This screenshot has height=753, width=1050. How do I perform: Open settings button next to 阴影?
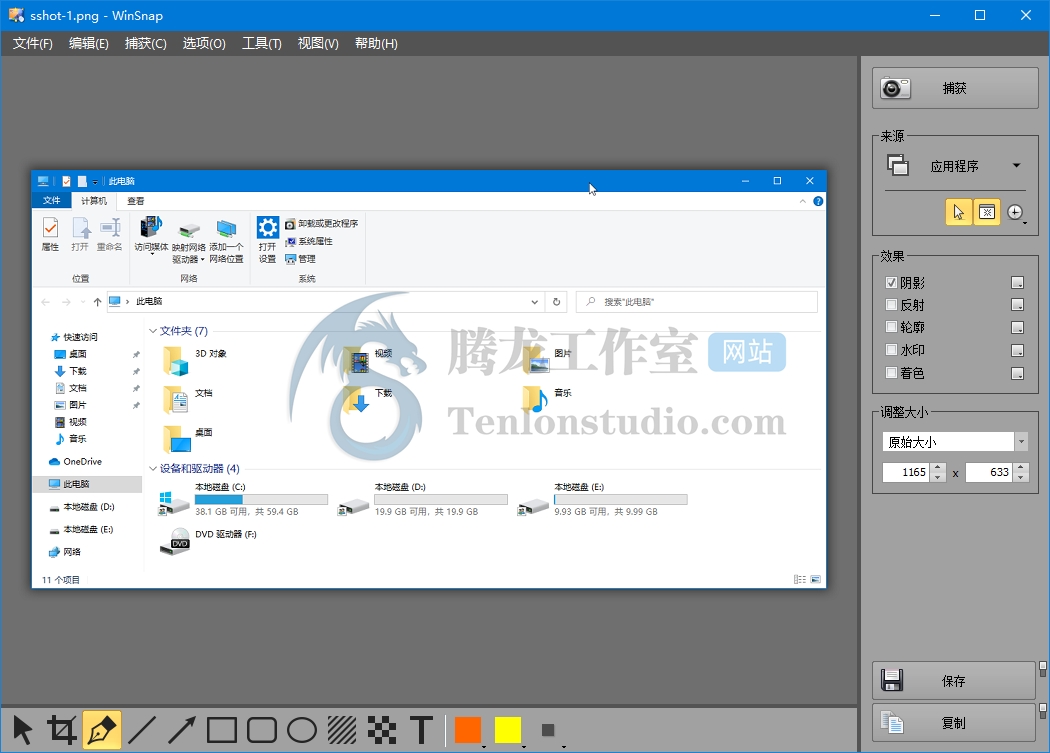[1017, 283]
